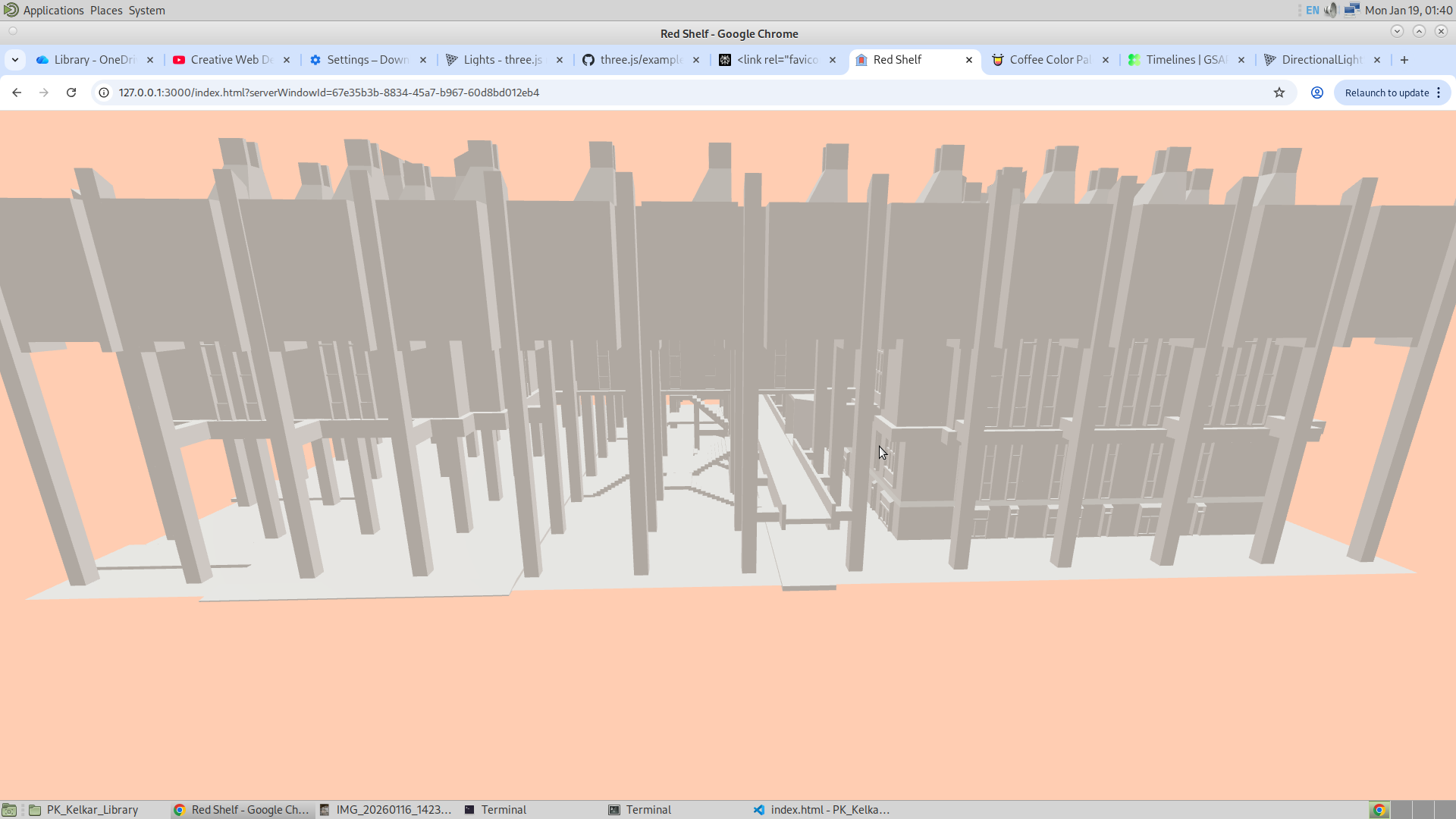
Task: Bookmark this page with star icon
Action: (x=1279, y=93)
